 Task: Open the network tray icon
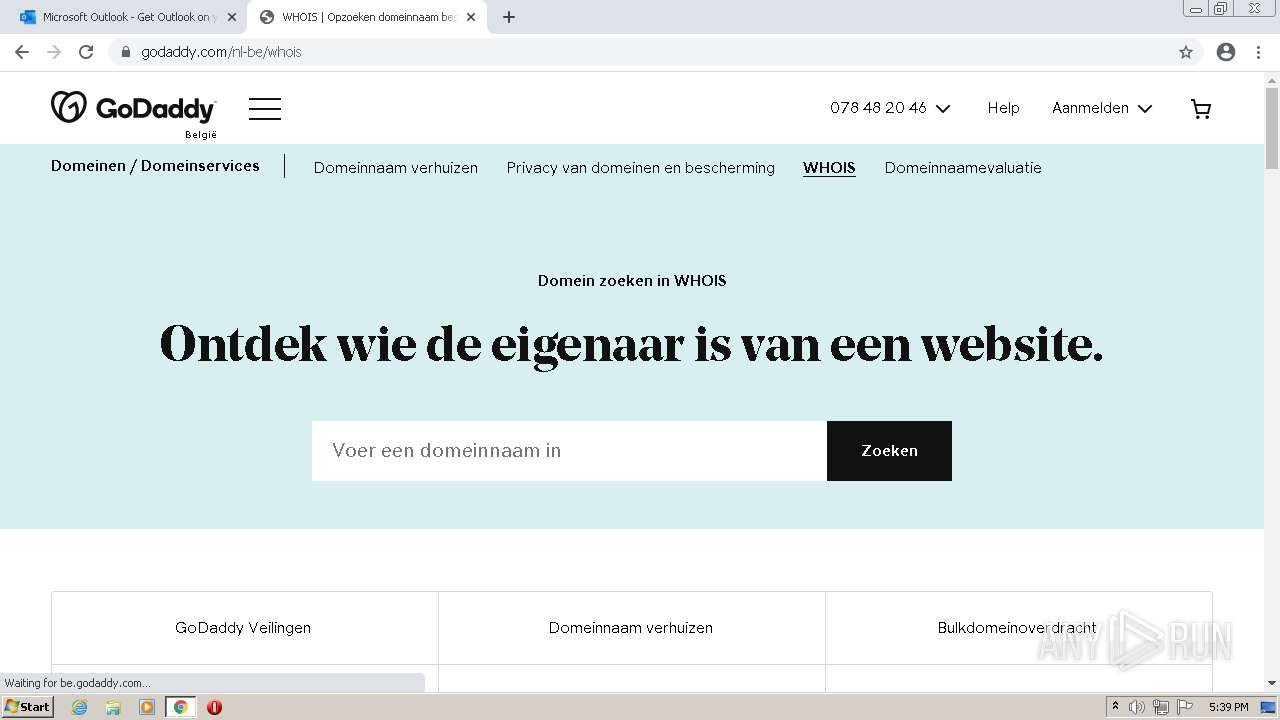click(1161, 707)
